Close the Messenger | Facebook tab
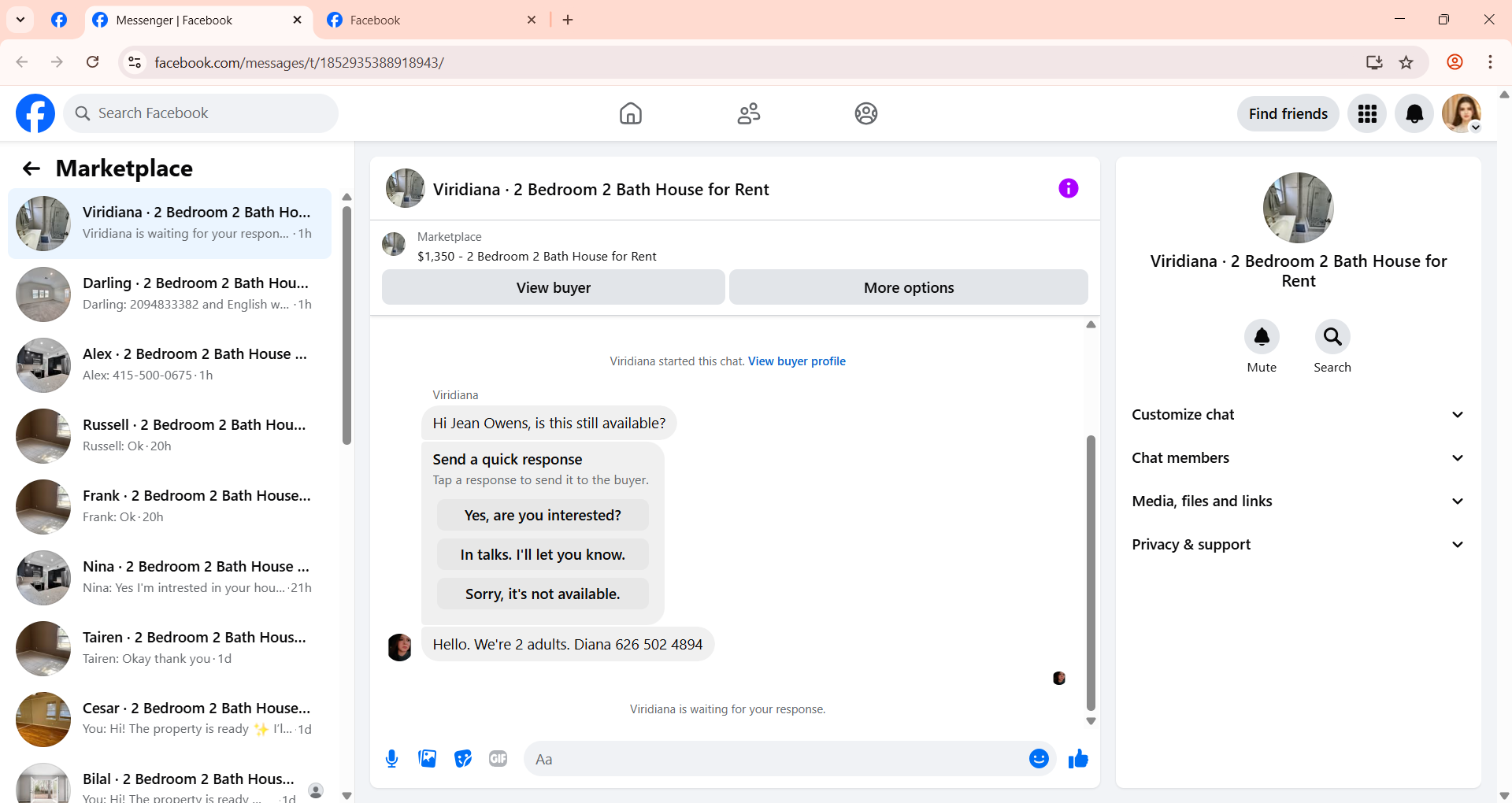The image size is (1512, 803). [297, 20]
